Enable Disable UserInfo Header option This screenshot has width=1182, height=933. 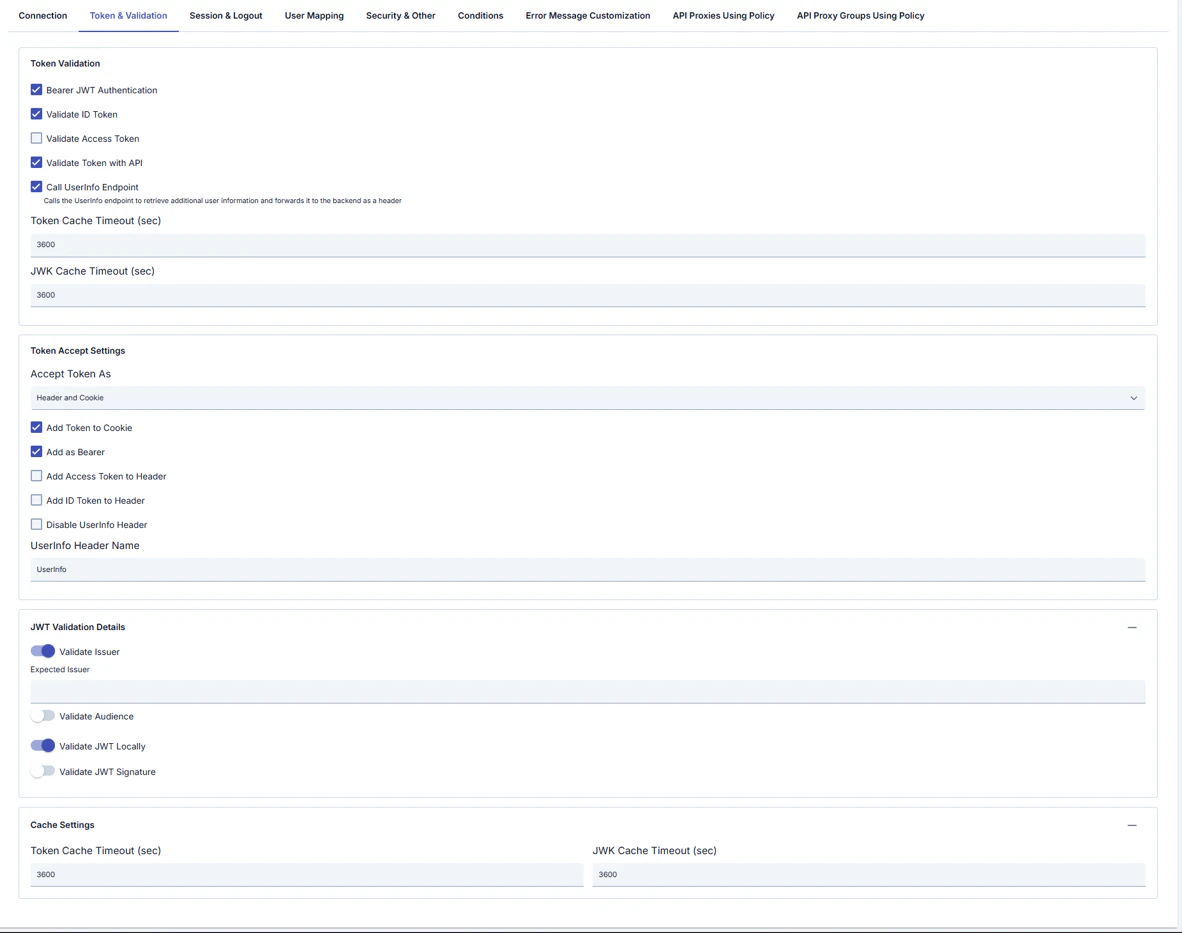36,524
